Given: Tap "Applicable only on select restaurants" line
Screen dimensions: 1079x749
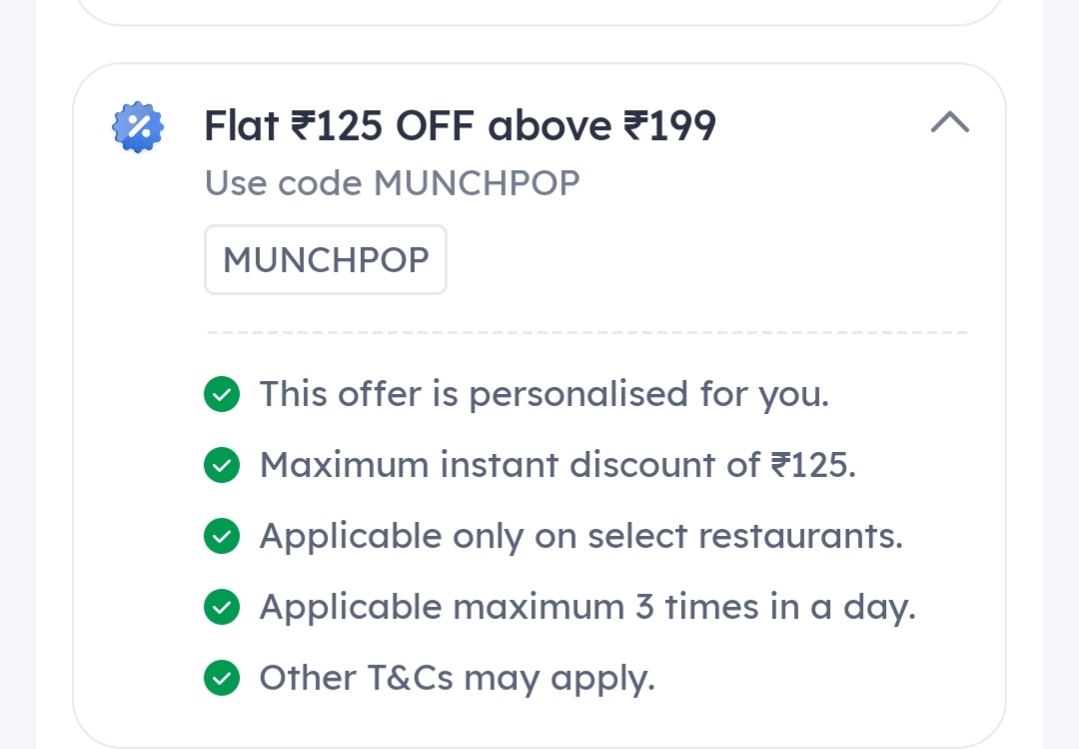Looking at the screenshot, I should 581,536.
